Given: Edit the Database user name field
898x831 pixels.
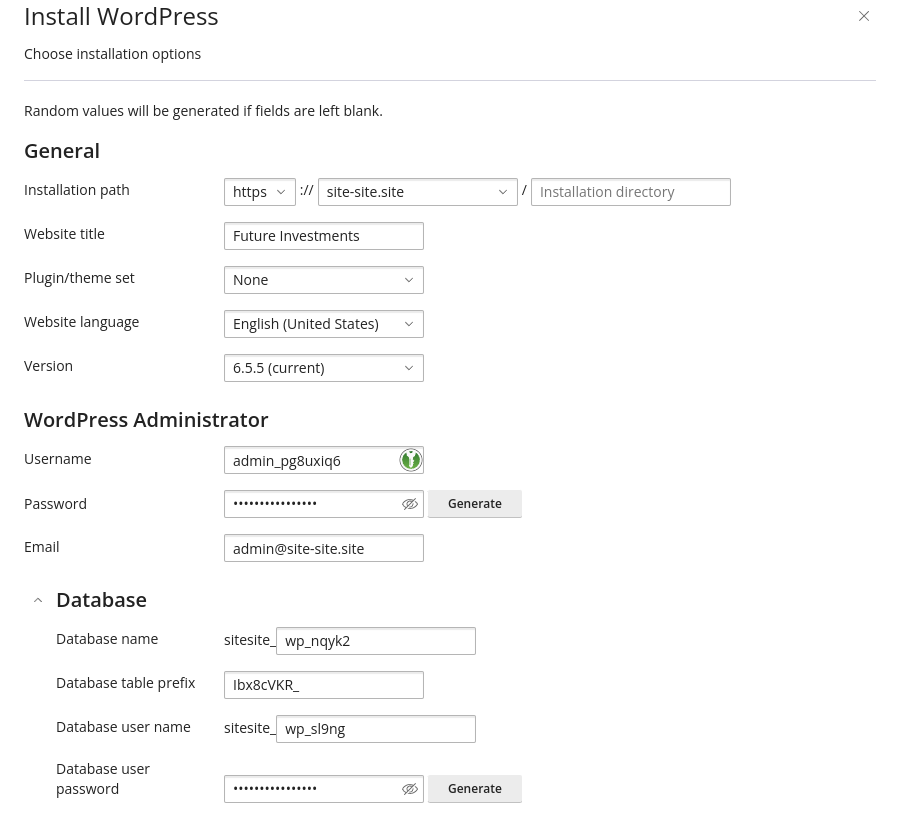Looking at the screenshot, I should [376, 729].
